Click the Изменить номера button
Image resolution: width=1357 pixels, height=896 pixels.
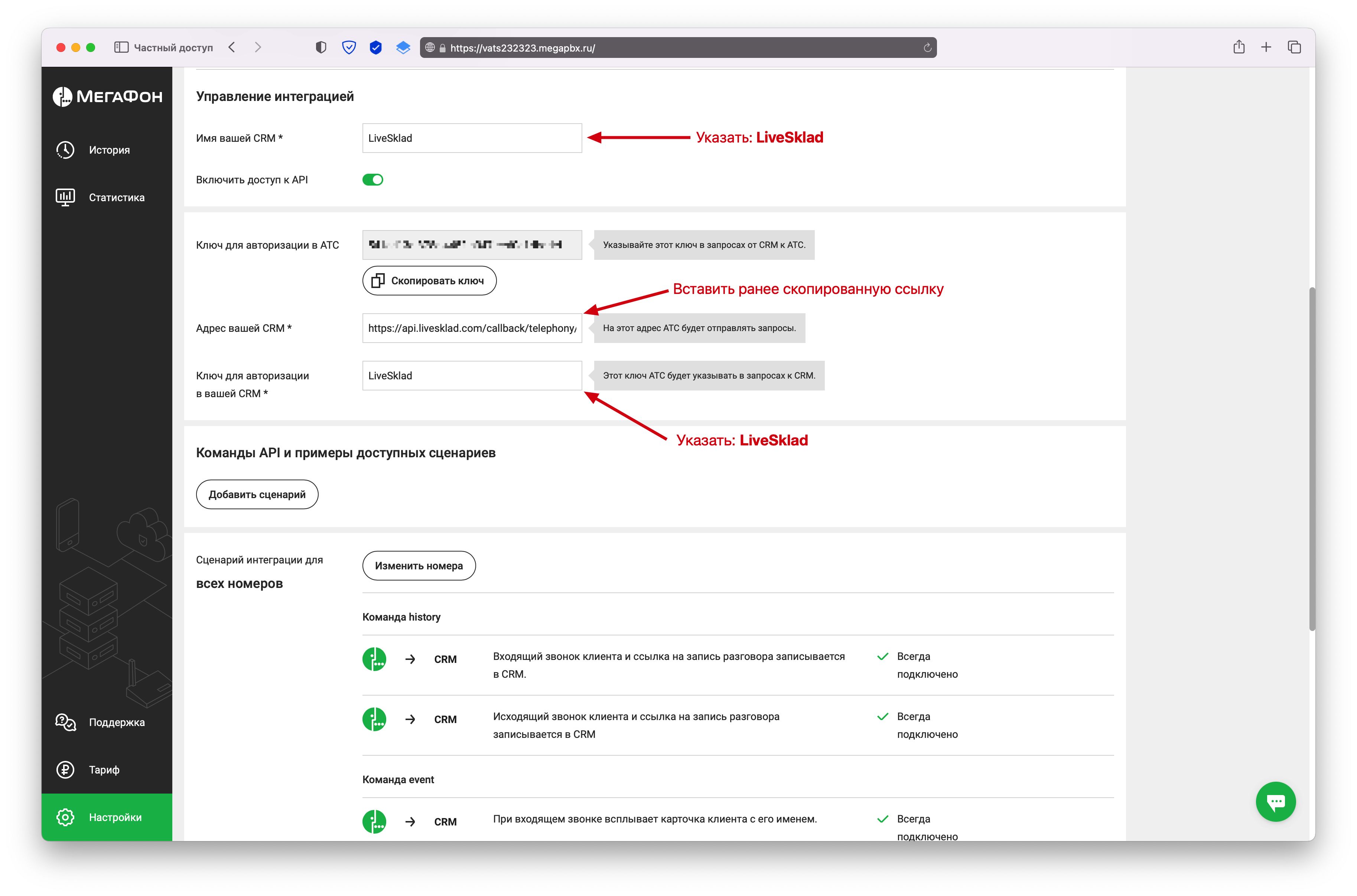(x=419, y=566)
